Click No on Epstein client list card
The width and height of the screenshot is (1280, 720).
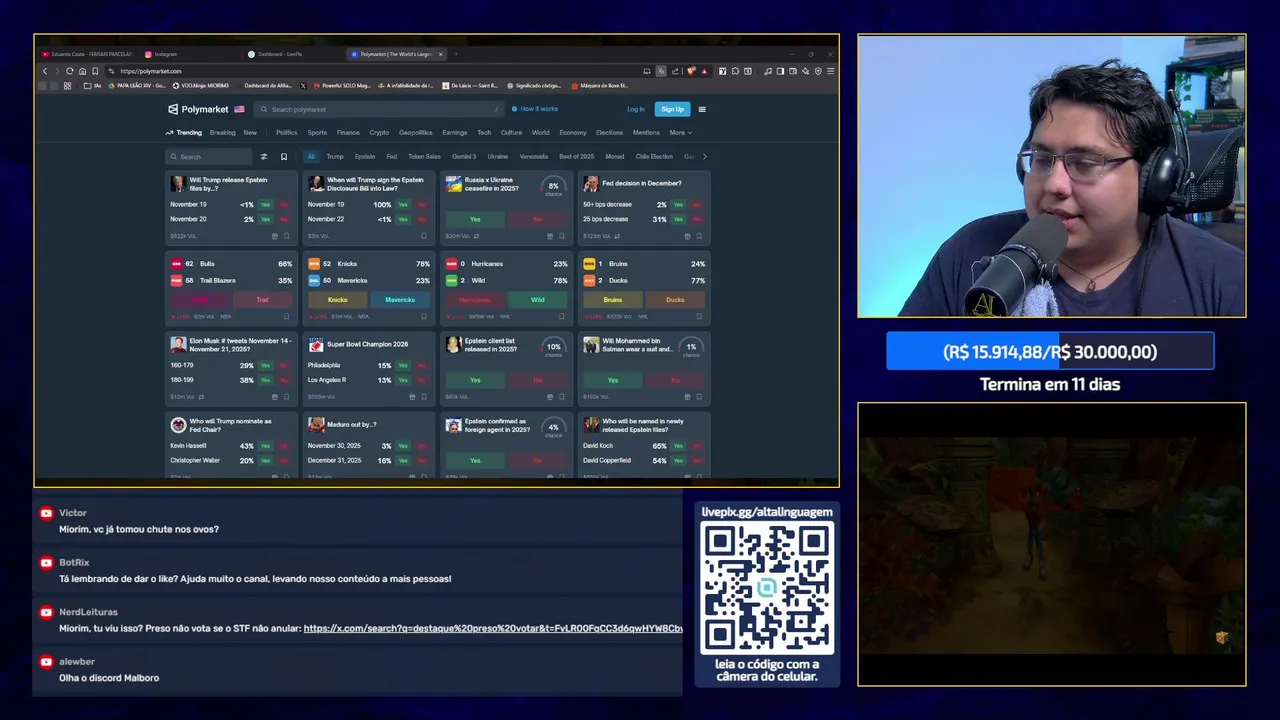point(537,380)
